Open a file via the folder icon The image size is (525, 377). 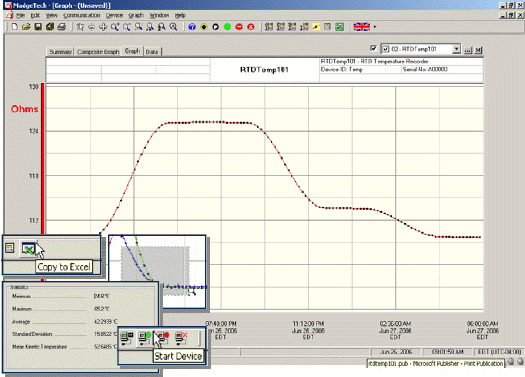click(26, 27)
